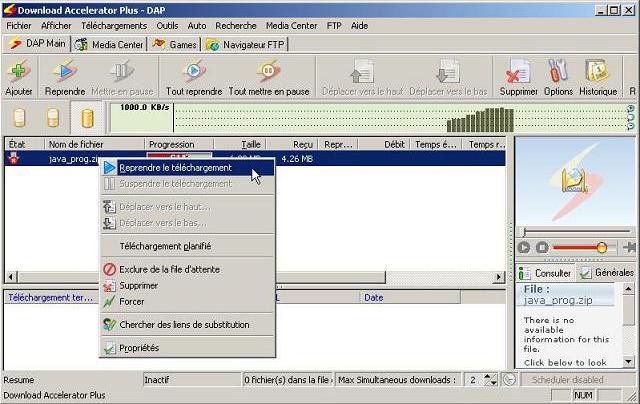Click the scheduler clock icon in status bar
Image resolution: width=640 pixels, height=404 pixels.
pyautogui.click(x=509, y=380)
